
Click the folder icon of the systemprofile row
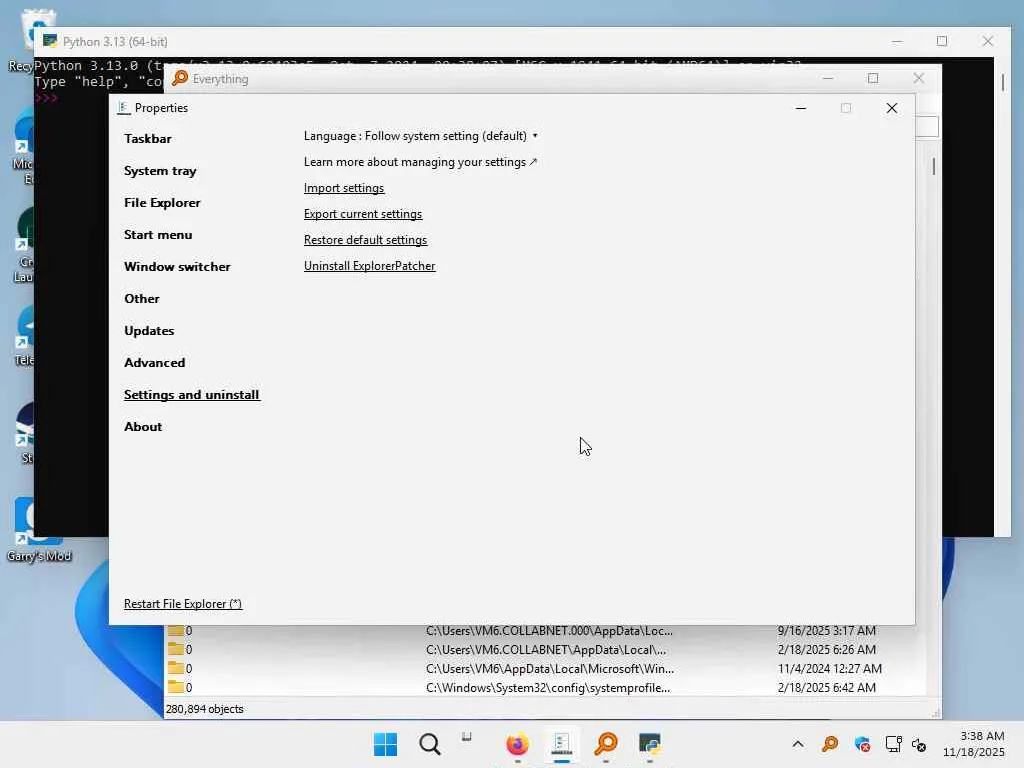(x=175, y=687)
